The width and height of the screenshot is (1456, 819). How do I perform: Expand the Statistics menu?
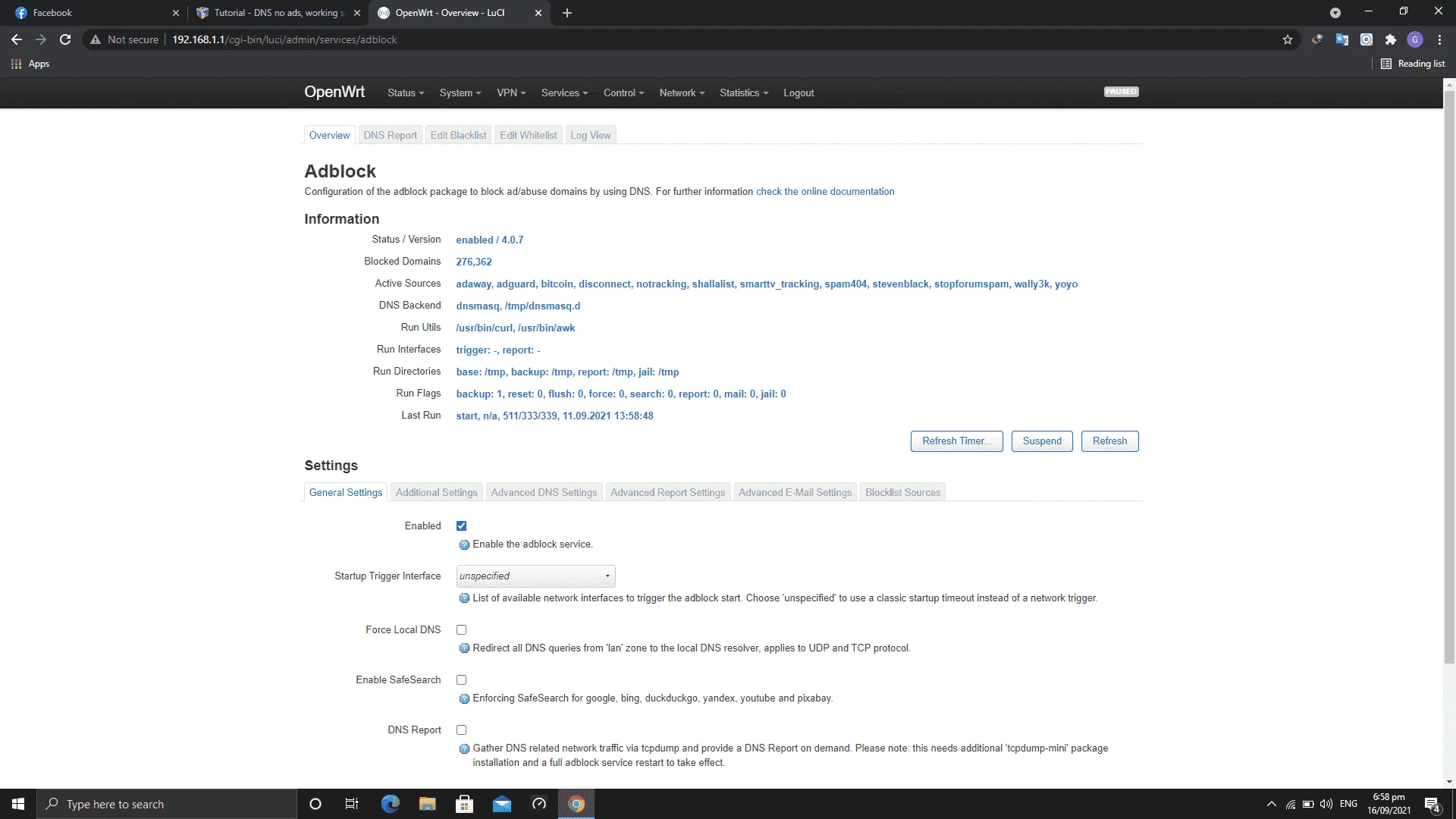point(744,93)
